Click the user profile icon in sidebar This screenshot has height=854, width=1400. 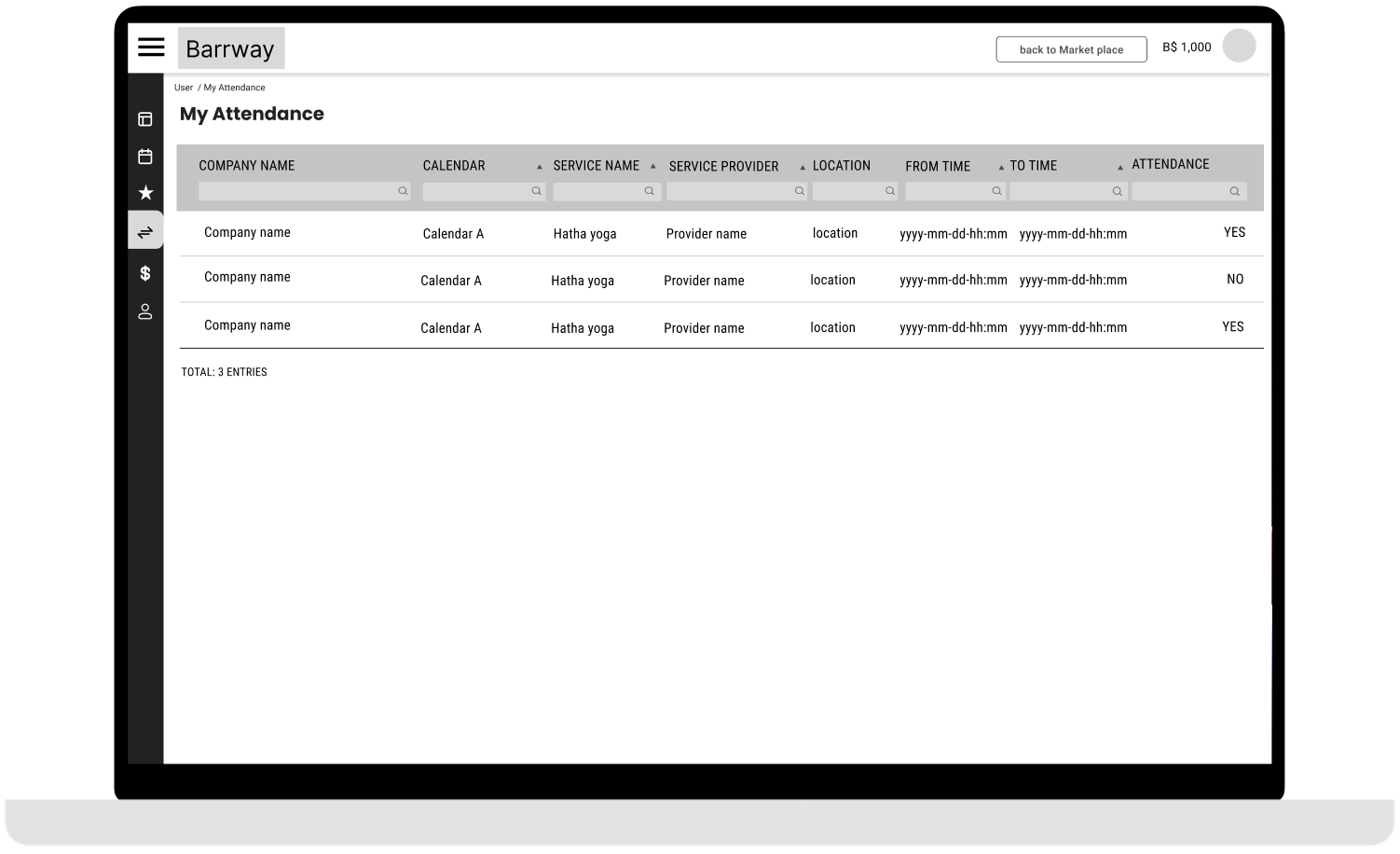[x=145, y=311]
